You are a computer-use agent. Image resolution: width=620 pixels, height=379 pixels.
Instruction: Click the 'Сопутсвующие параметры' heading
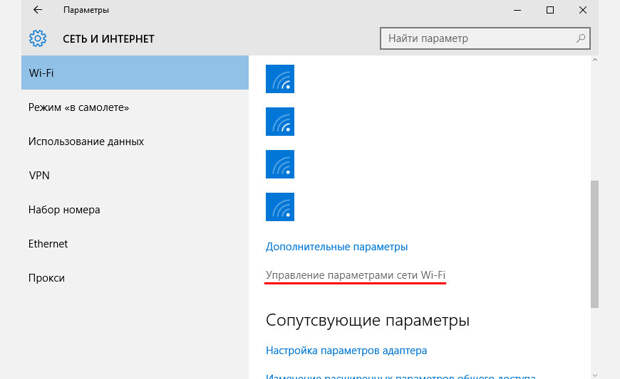(367, 320)
